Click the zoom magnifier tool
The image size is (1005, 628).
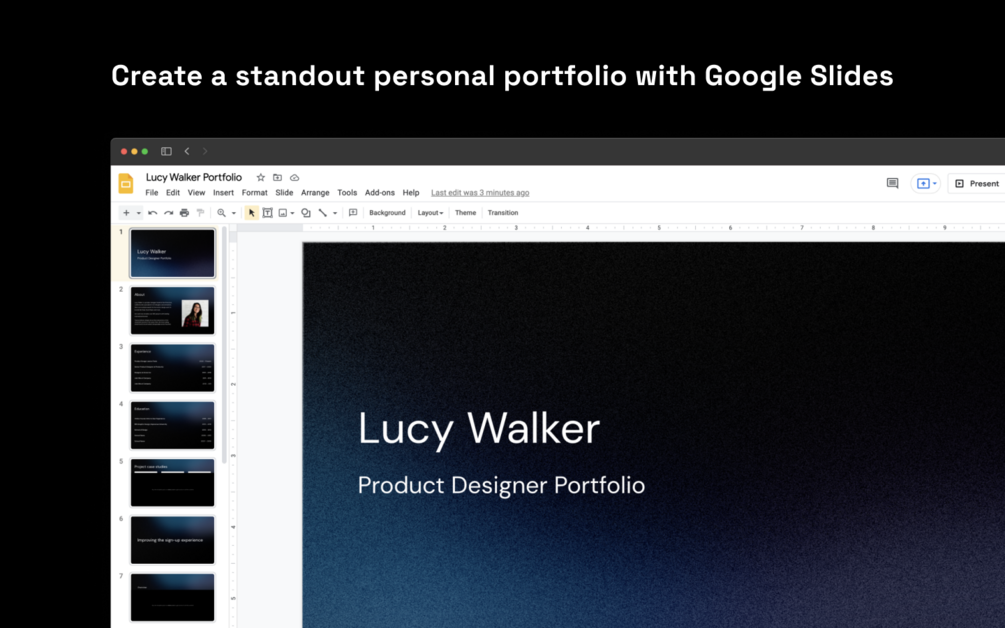(221, 213)
